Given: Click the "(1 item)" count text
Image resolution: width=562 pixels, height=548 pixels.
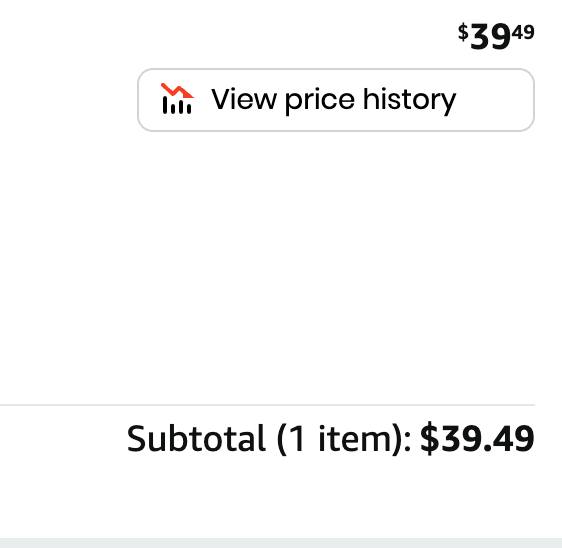Looking at the screenshot, I should (x=339, y=439).
